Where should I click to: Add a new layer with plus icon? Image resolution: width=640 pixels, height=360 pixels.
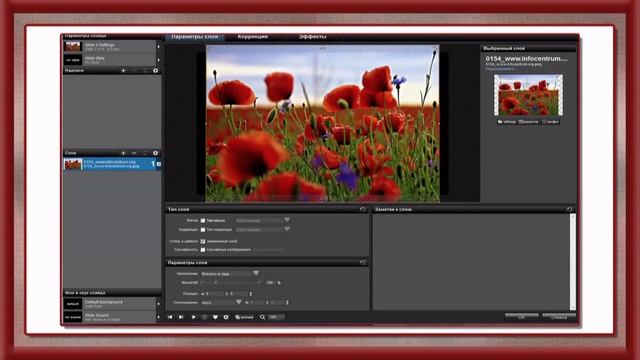[x=123, y=153]
